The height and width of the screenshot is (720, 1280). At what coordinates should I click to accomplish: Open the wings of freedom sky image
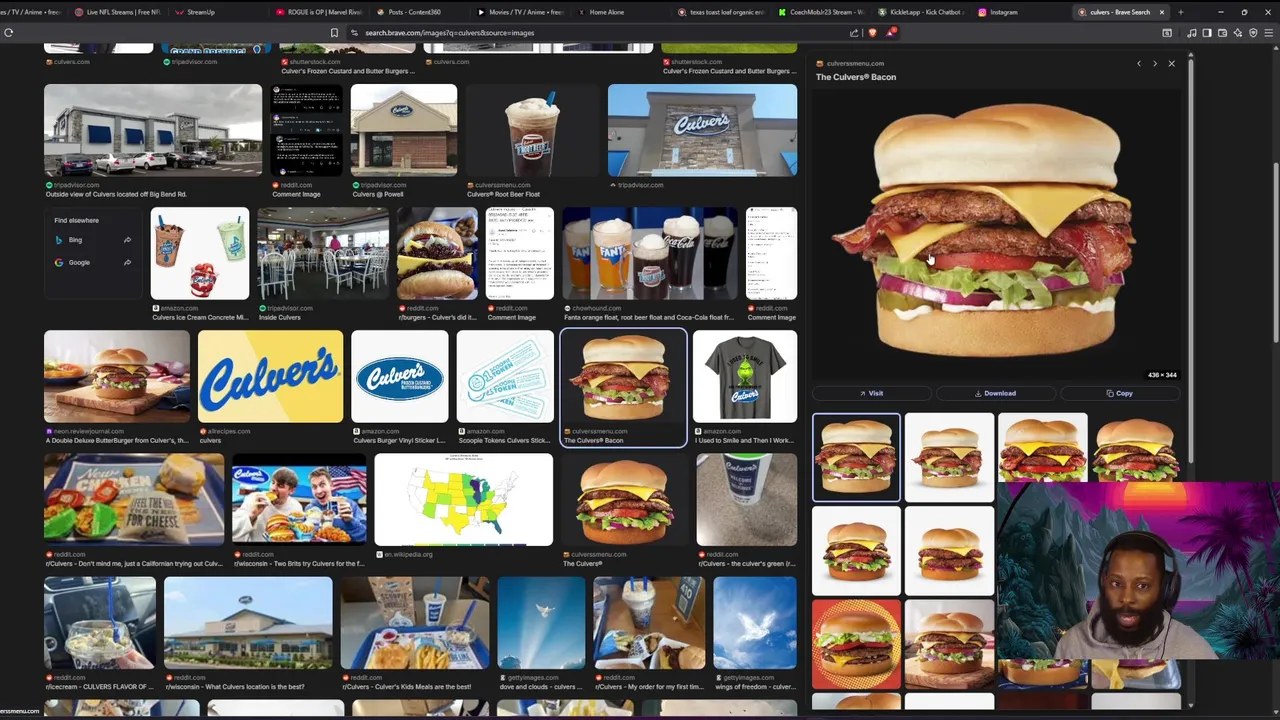click(755, 623)
